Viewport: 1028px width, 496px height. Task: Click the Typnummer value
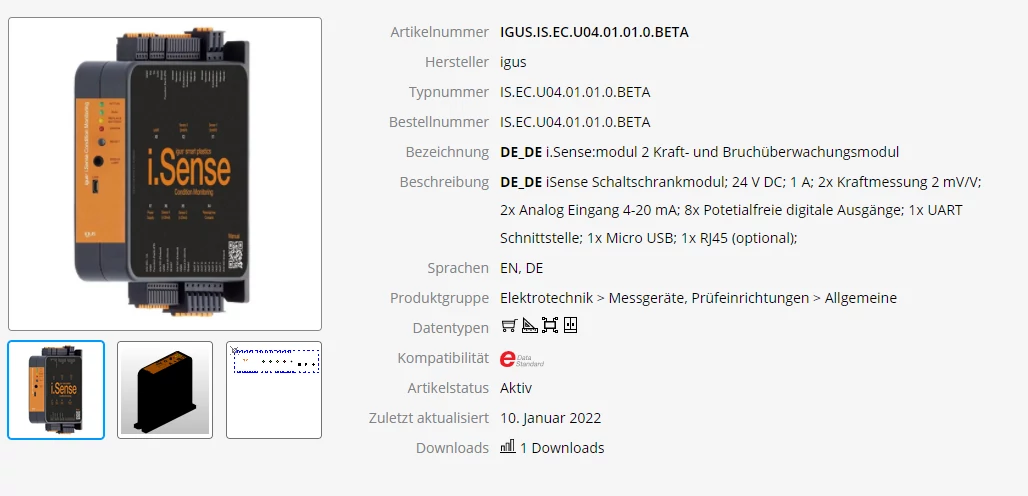click(x=575, y=92)
